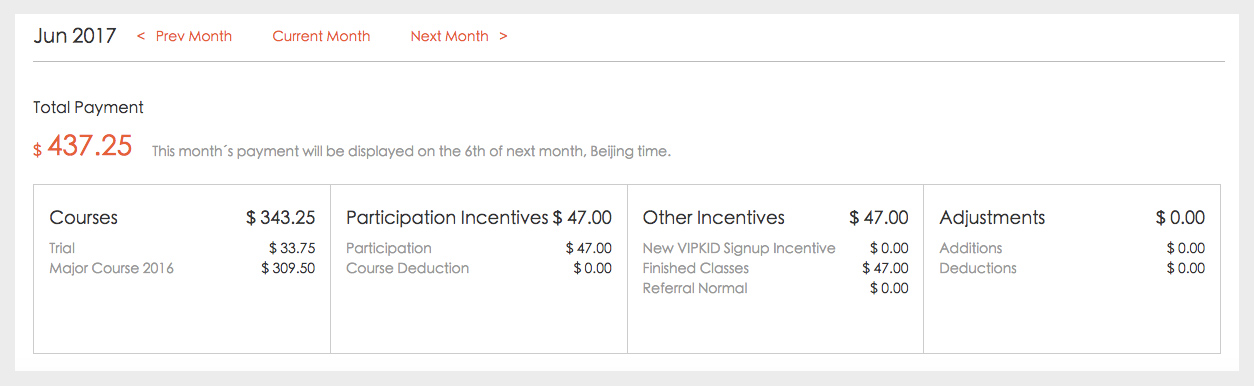The width and height of the screenshot is (1254, 386).
Task: Click the Major Course 2016 row
Action: click(x=182, y=268)
